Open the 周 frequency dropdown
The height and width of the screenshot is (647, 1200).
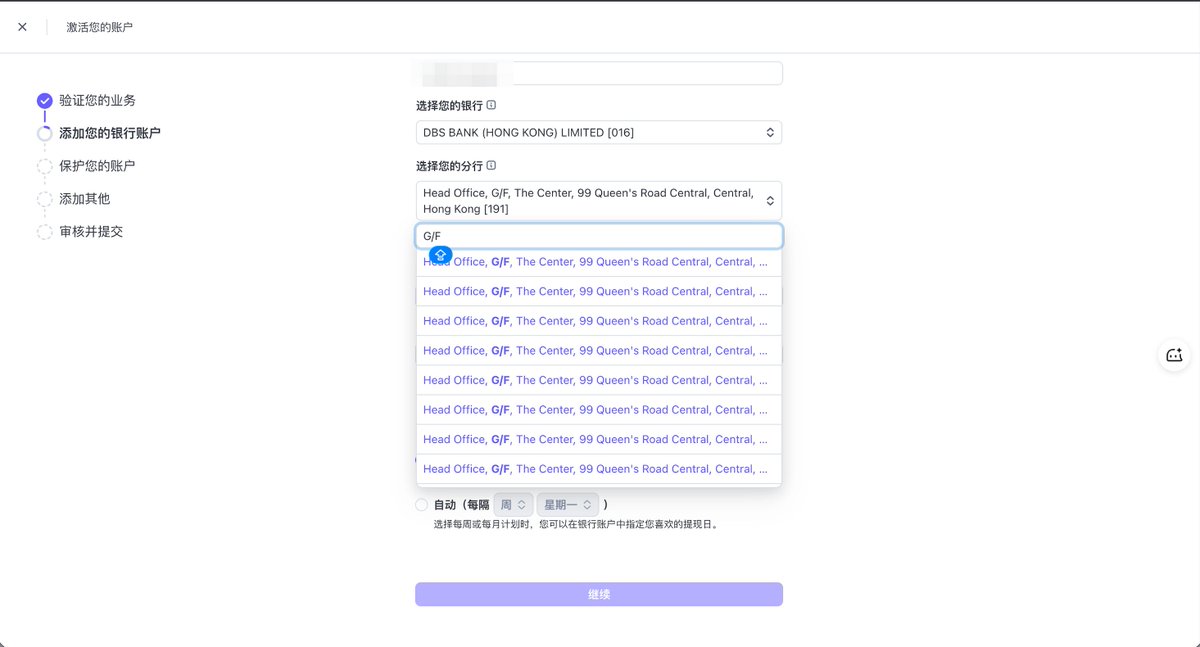(513, 505)
